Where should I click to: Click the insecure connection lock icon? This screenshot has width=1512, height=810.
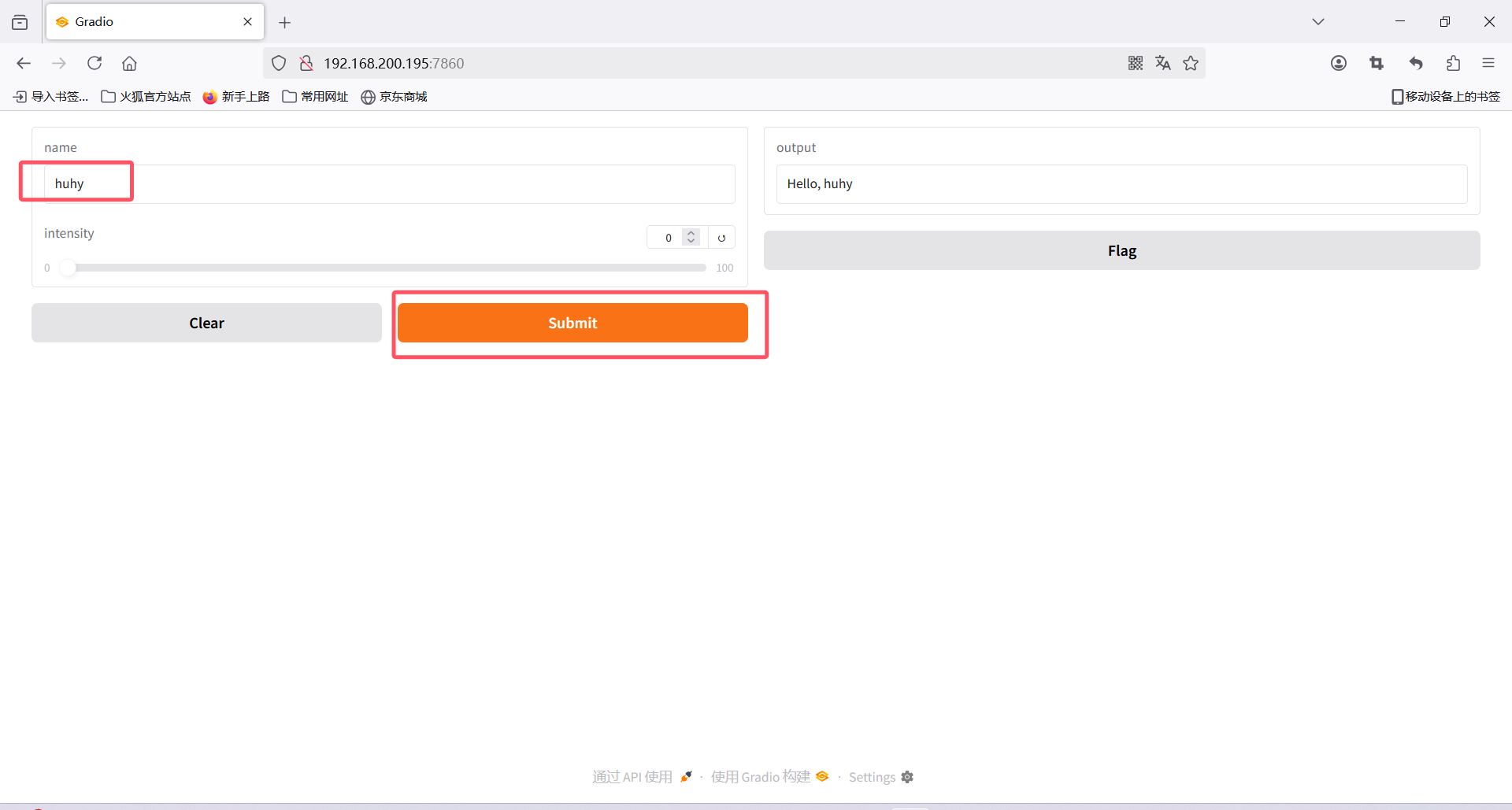(306, 63)
